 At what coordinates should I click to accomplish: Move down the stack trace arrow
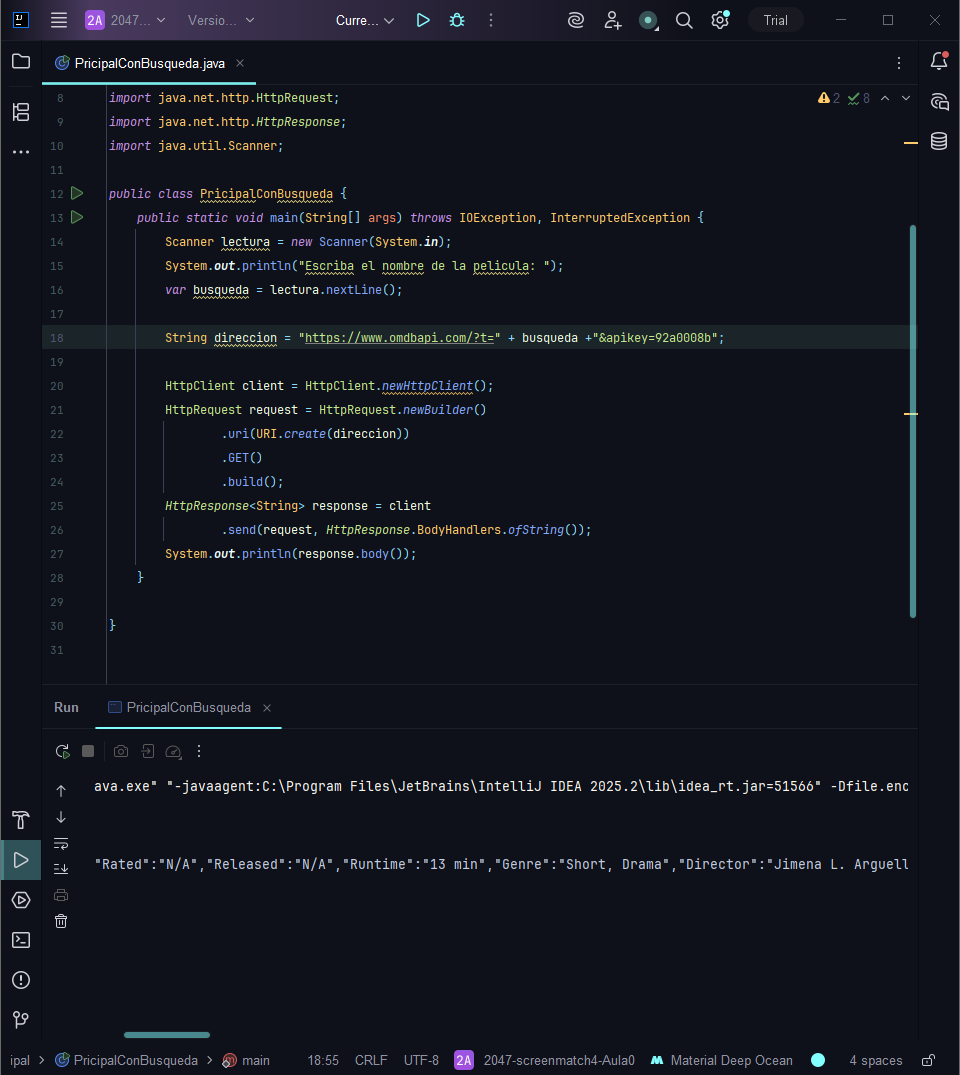(x=61, y=817)
